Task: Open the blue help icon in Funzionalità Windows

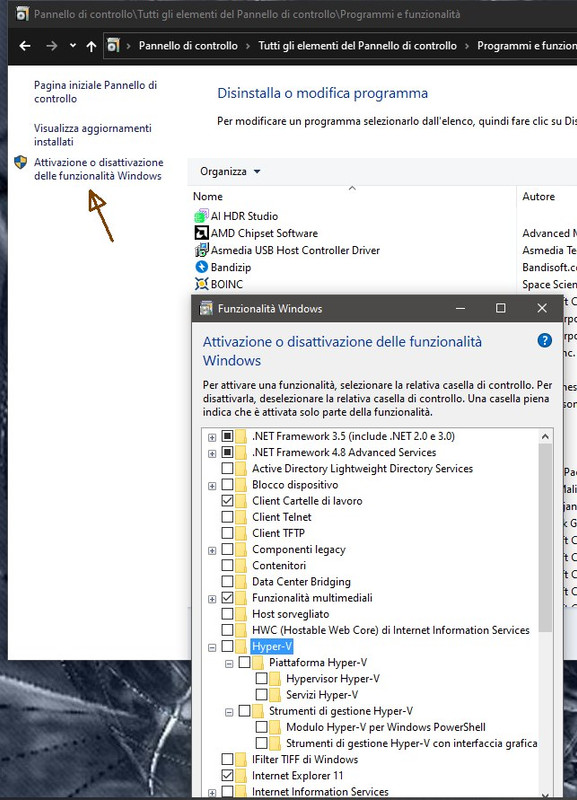Action: click(544, 340)
